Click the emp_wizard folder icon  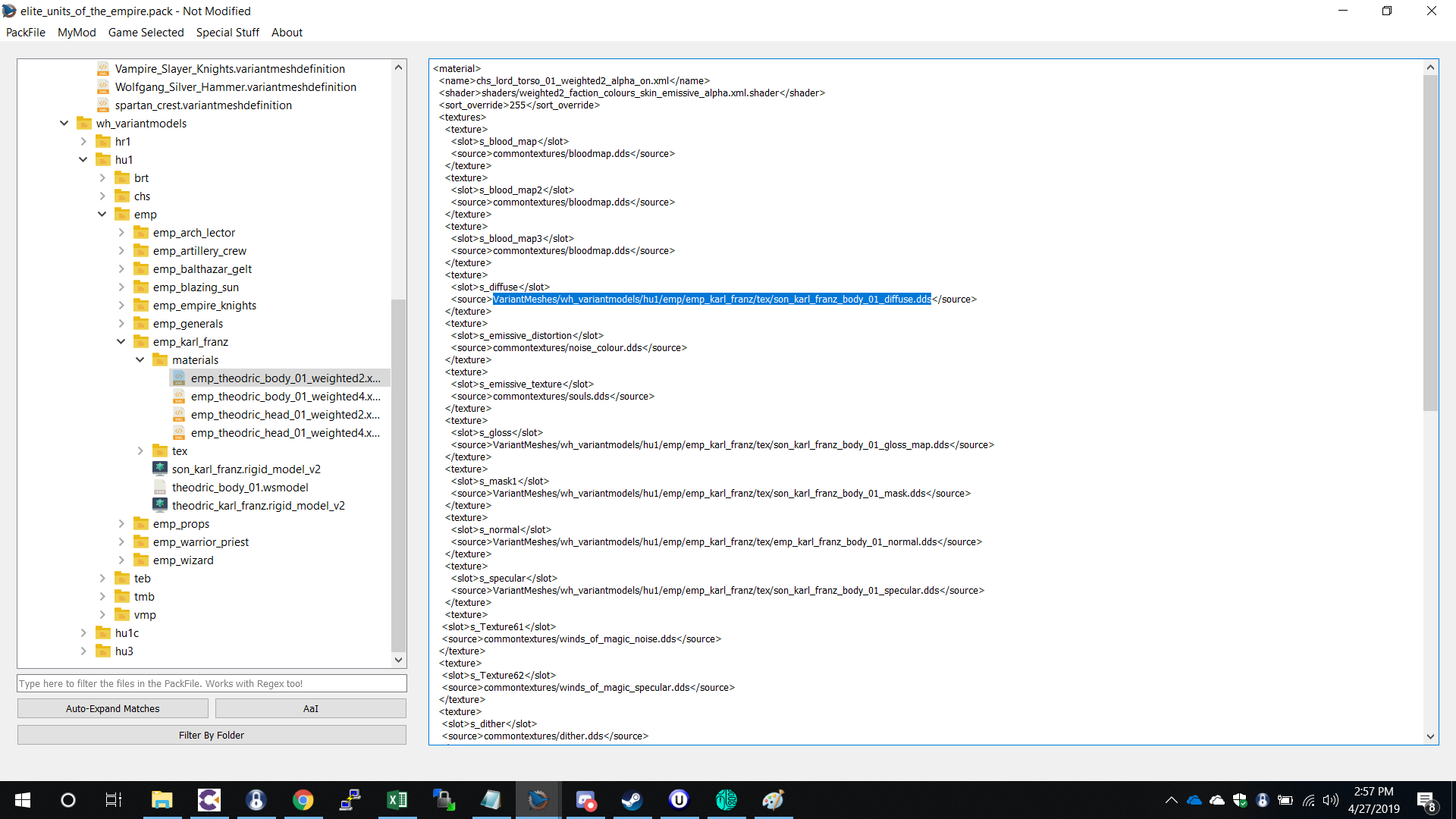tap(141, 560)
